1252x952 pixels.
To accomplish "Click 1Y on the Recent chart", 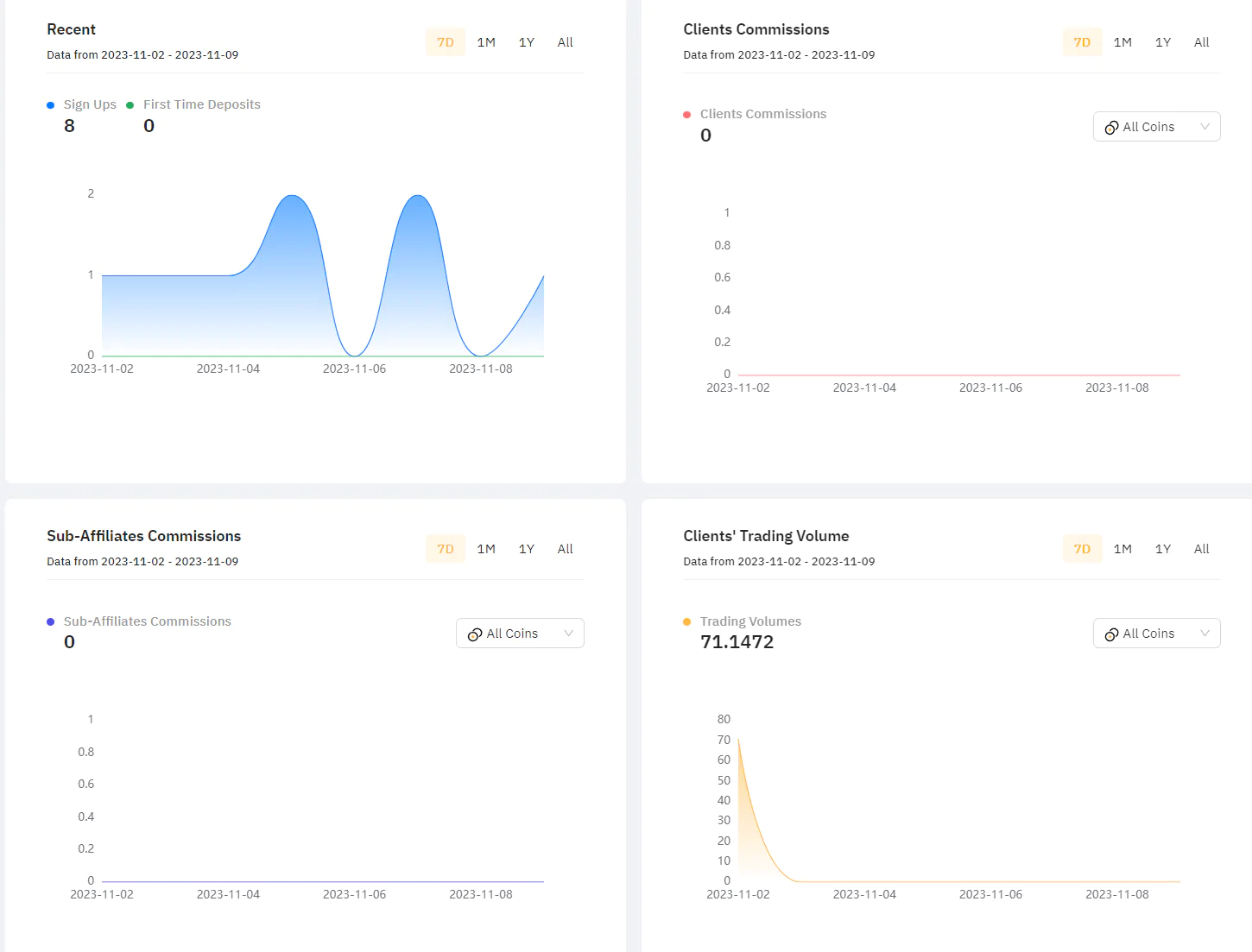I will (527, 41).
